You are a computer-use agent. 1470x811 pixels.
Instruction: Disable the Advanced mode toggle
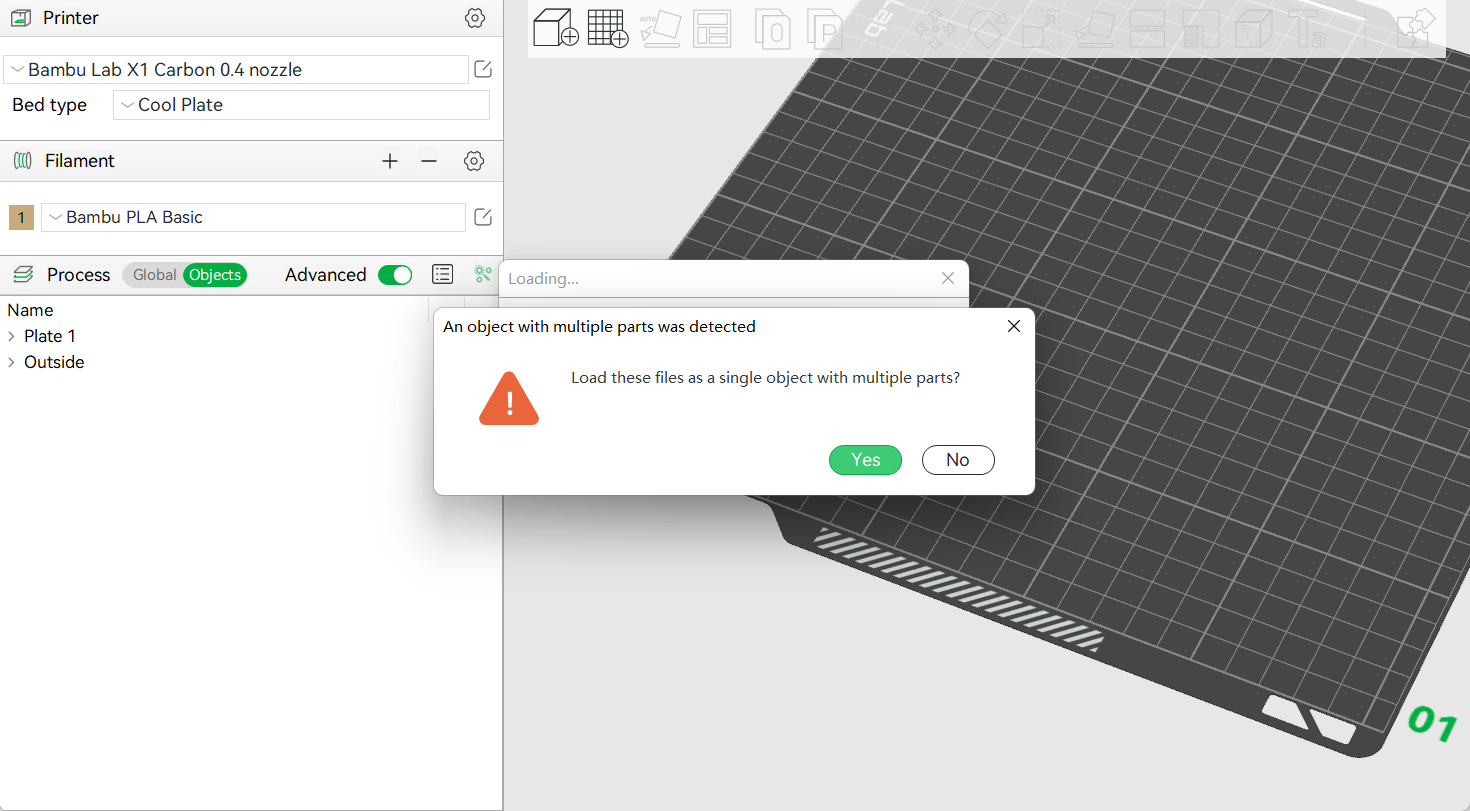pyautogui.click(x=395, y=274)
